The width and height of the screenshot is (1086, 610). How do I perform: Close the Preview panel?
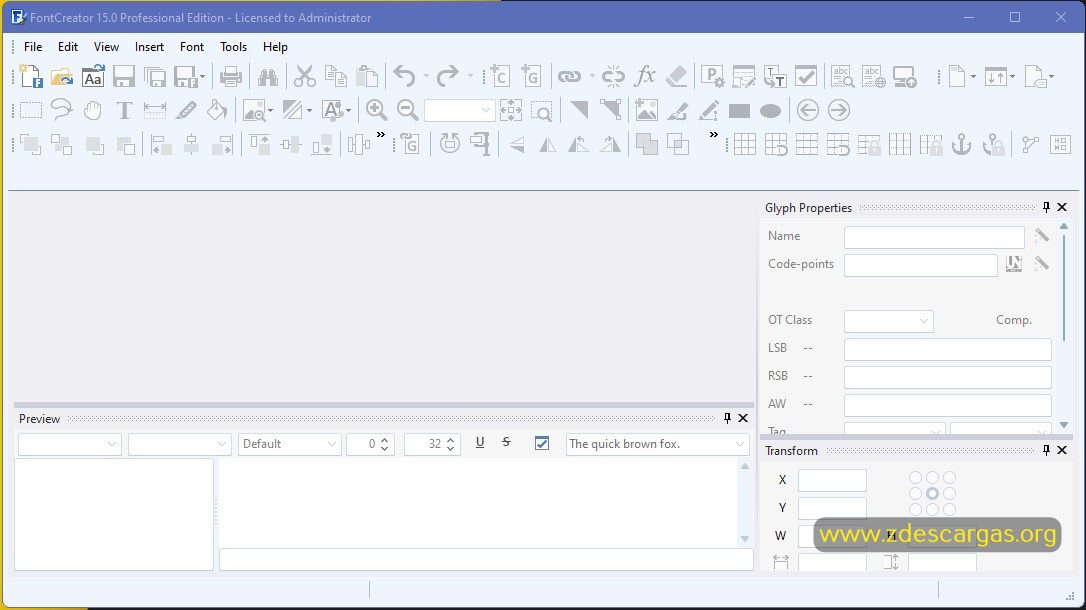(742, 418)
